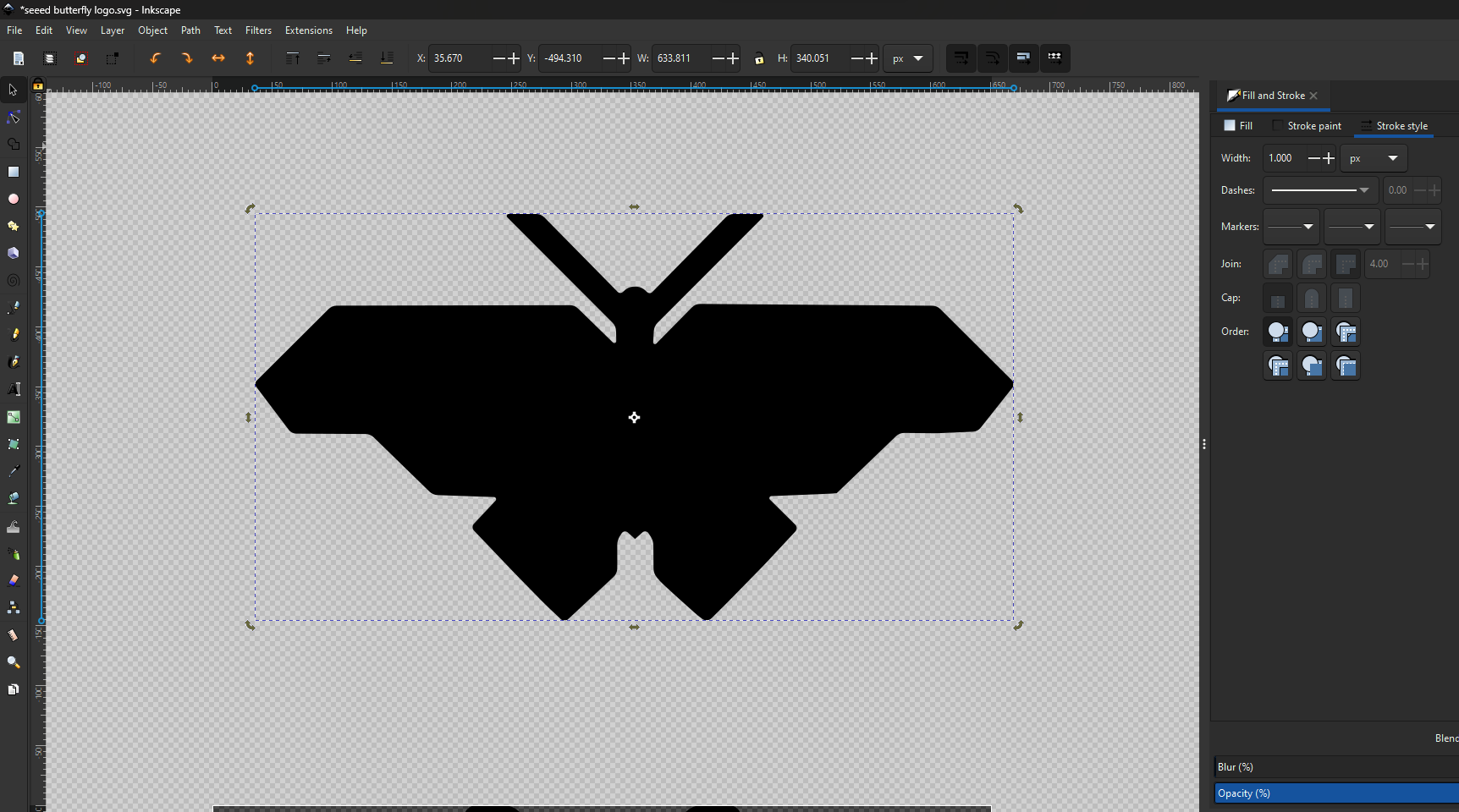Toggle scale rounded corners option
This screenshot has height=812, width=1459.
[x=992, y=58]
